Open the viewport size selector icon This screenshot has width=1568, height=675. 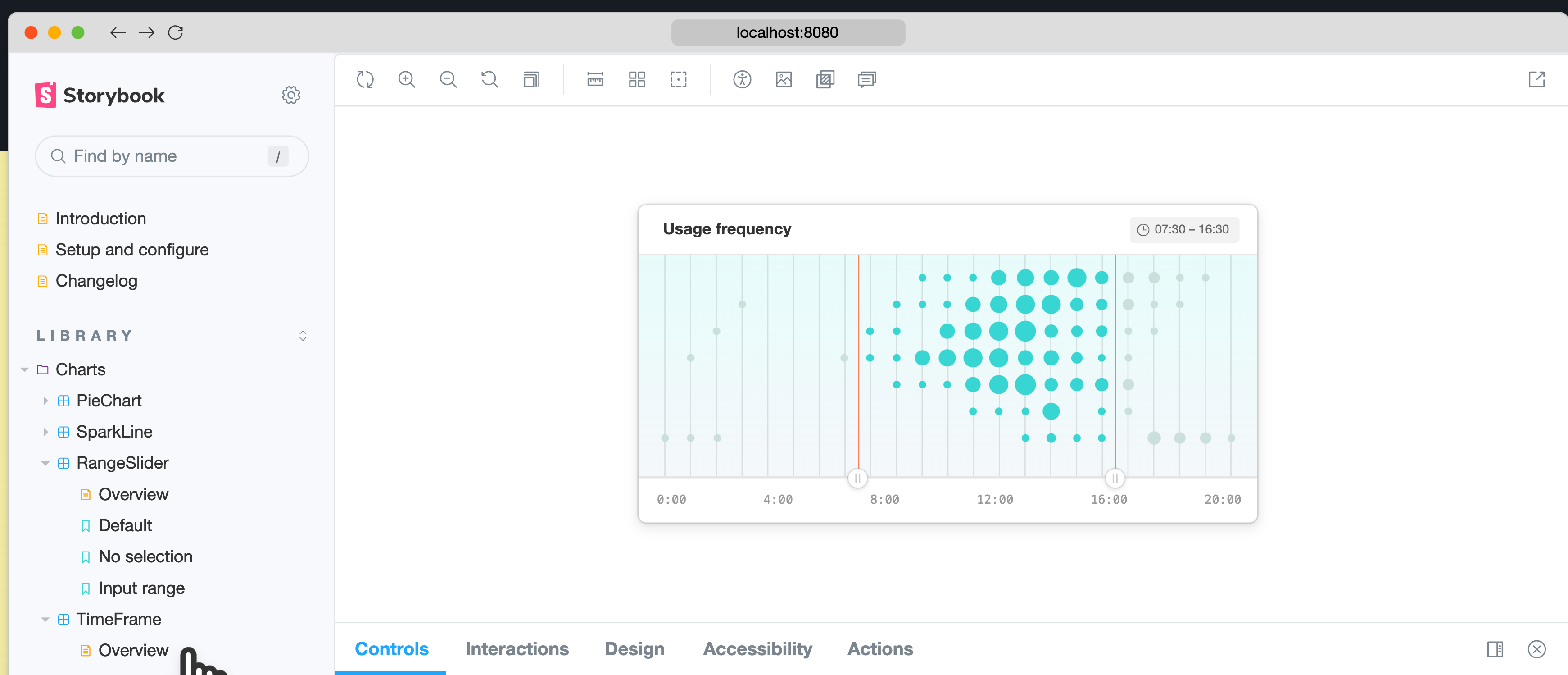coord(531,79)
